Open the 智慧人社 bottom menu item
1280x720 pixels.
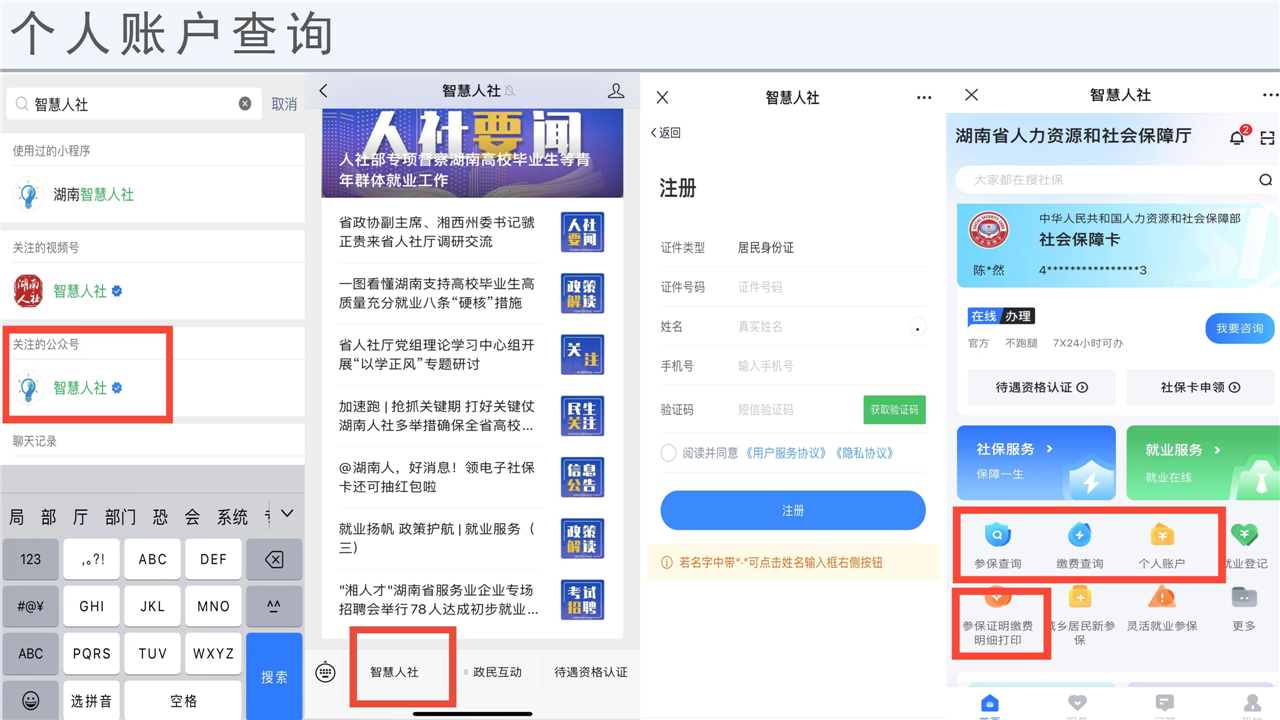(394, 672)
